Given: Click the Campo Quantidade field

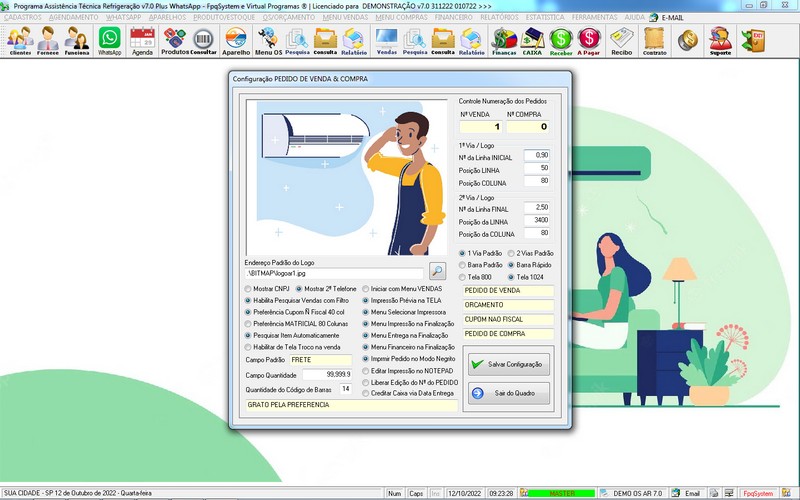Looking at the screenshot, I should pos(327,374).
